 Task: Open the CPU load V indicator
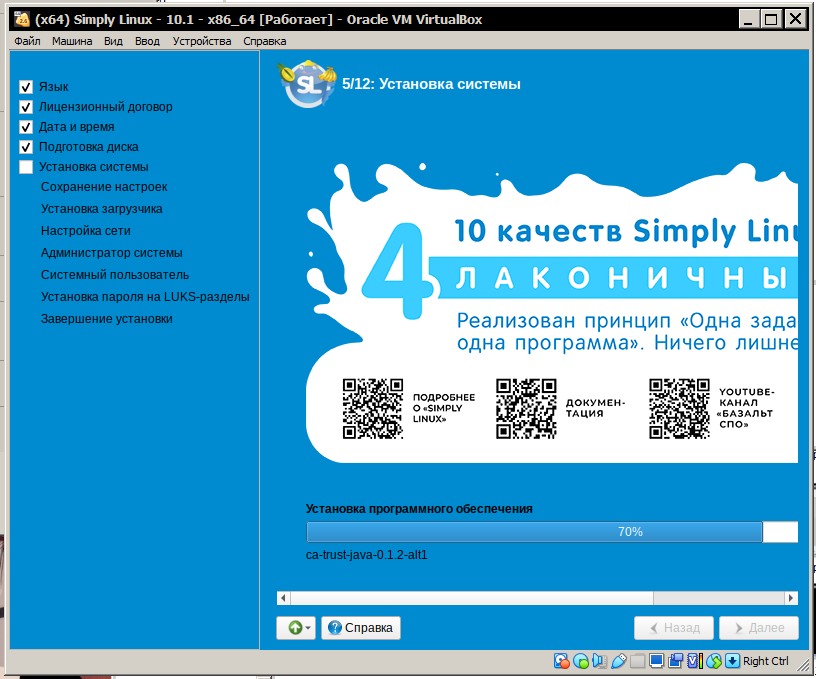point(695,661)
